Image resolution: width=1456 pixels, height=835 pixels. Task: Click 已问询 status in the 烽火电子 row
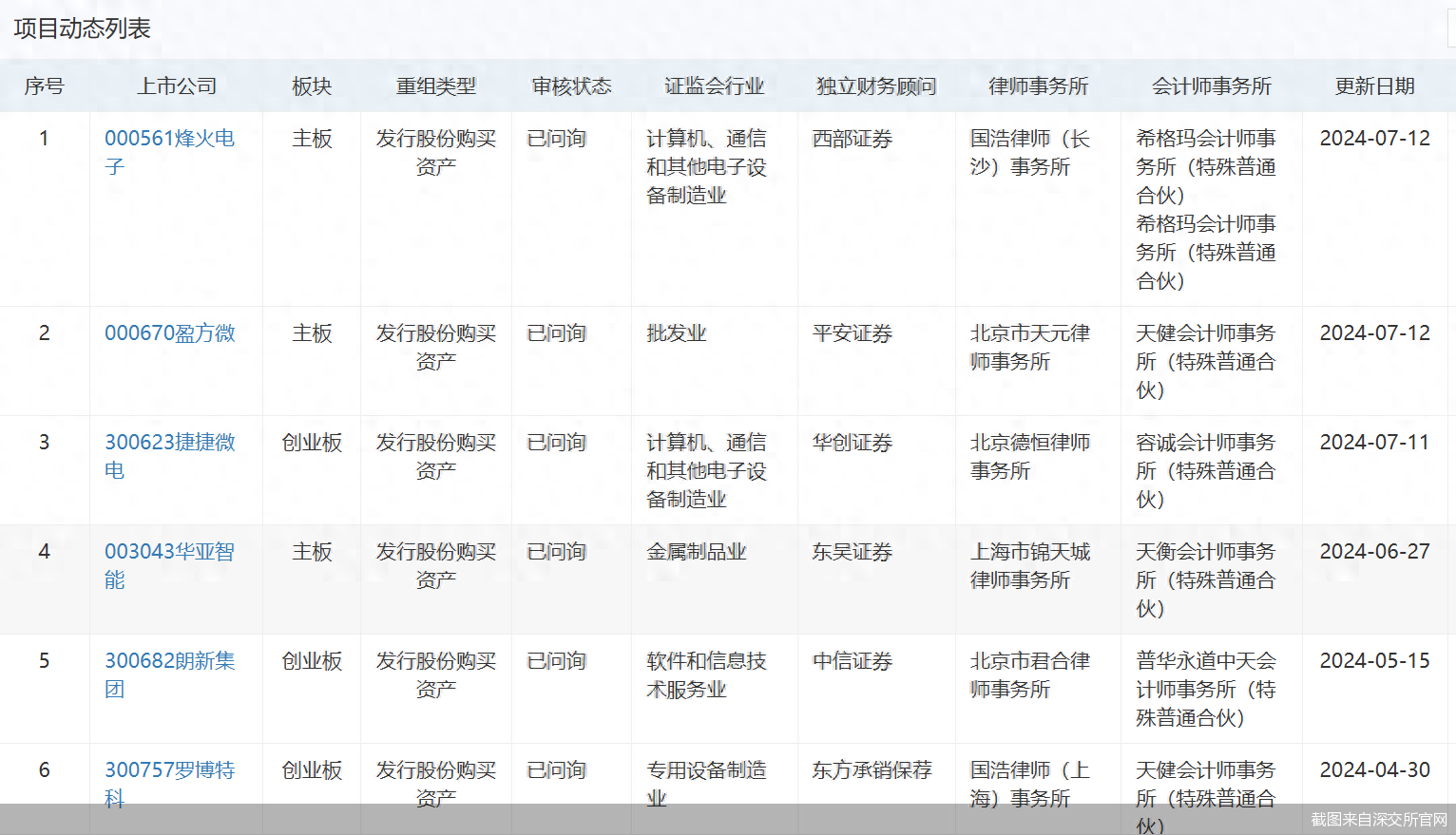coord(557,139)
